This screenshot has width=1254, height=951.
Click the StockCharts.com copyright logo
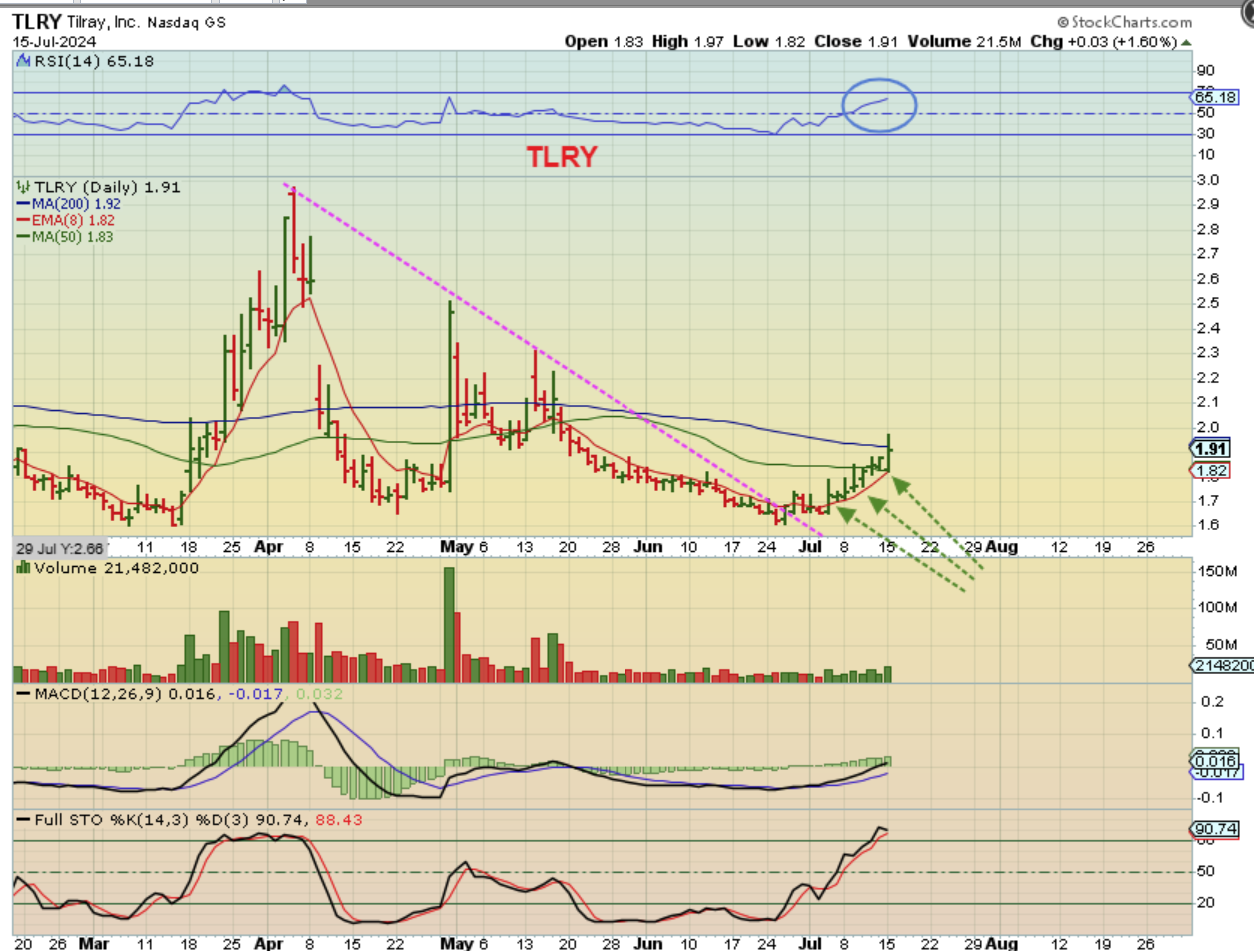coord(1126,21)
